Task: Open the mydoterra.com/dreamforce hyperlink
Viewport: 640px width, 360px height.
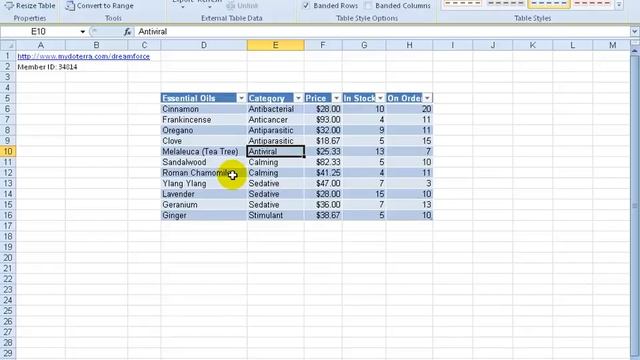Action: [84, 56]
